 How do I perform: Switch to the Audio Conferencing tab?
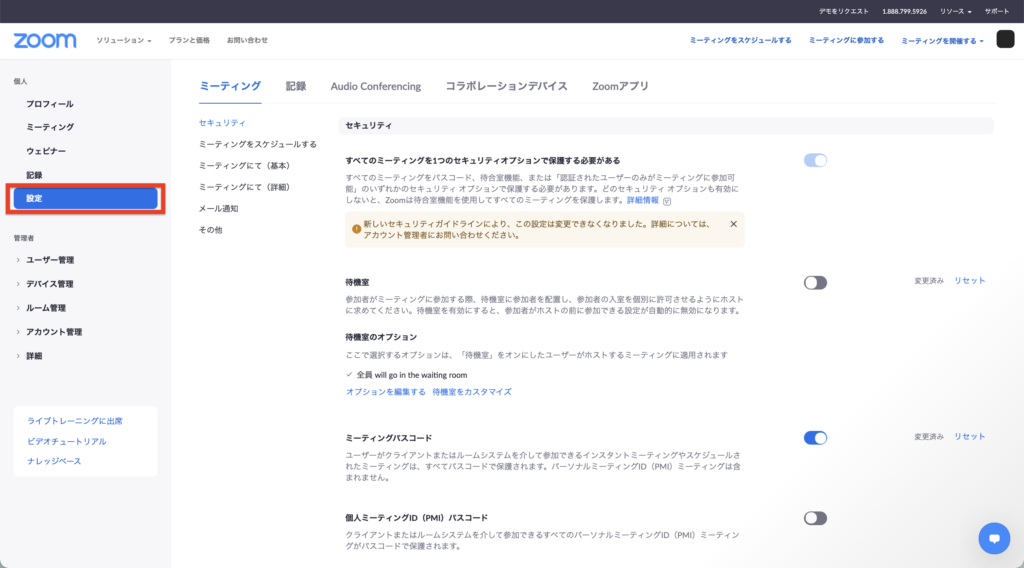376,86
